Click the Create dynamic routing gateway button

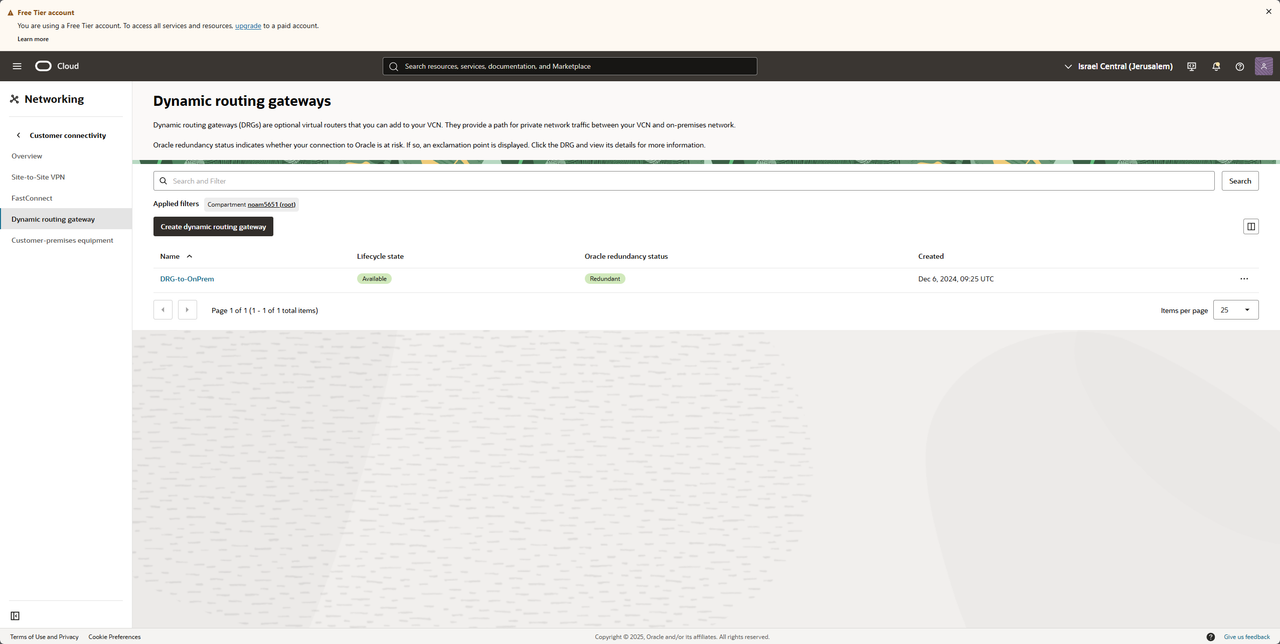click(x=213, y=227)
